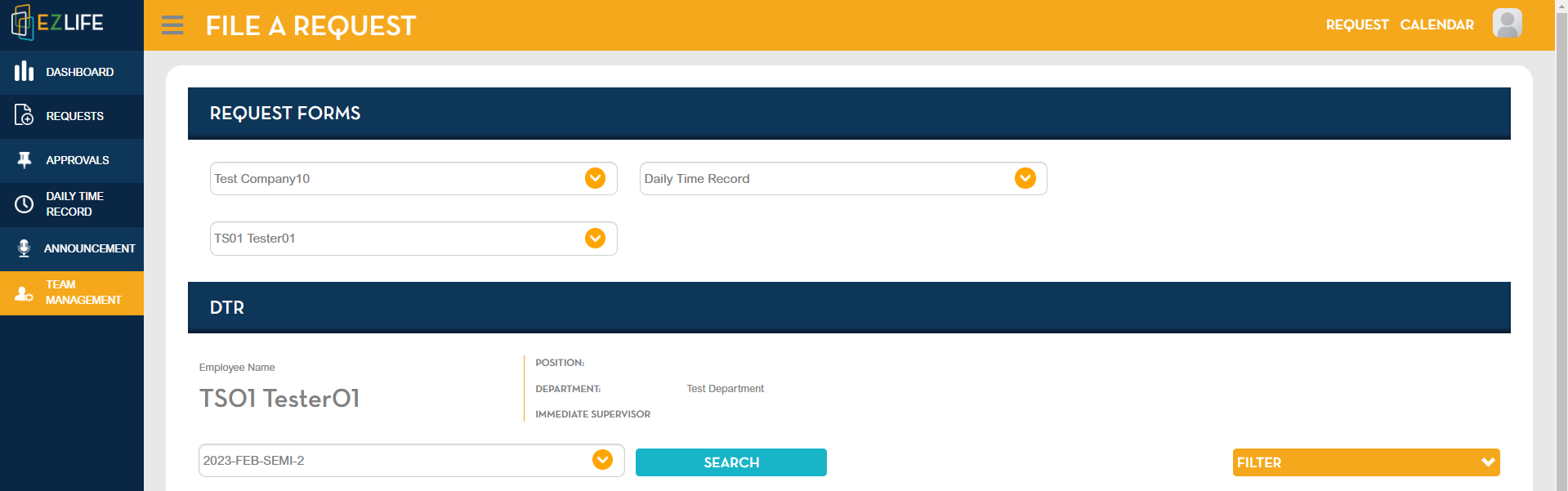Click the SEARCH button

731,462
